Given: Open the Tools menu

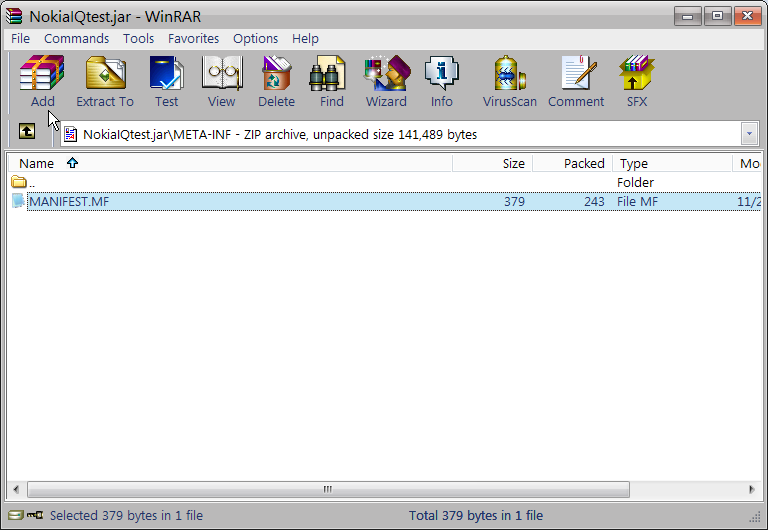Looking at the screenshot, I should pyautogui.click(x=139, y=38).
